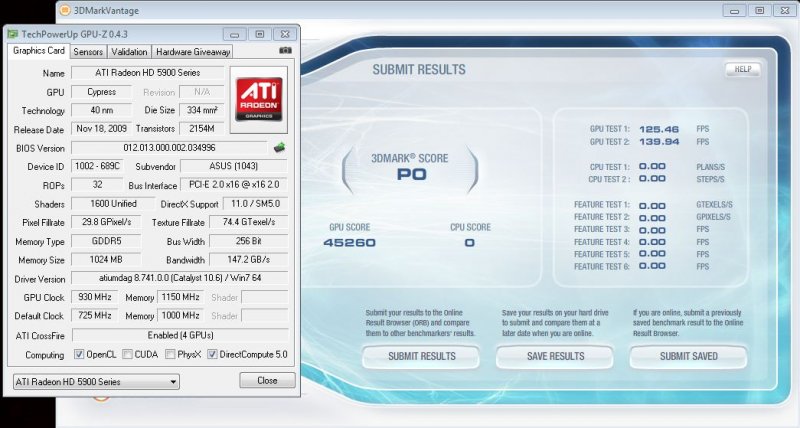800x428 pixels.
Task: Click the BIOS Version field
Action: coord(169,148)
